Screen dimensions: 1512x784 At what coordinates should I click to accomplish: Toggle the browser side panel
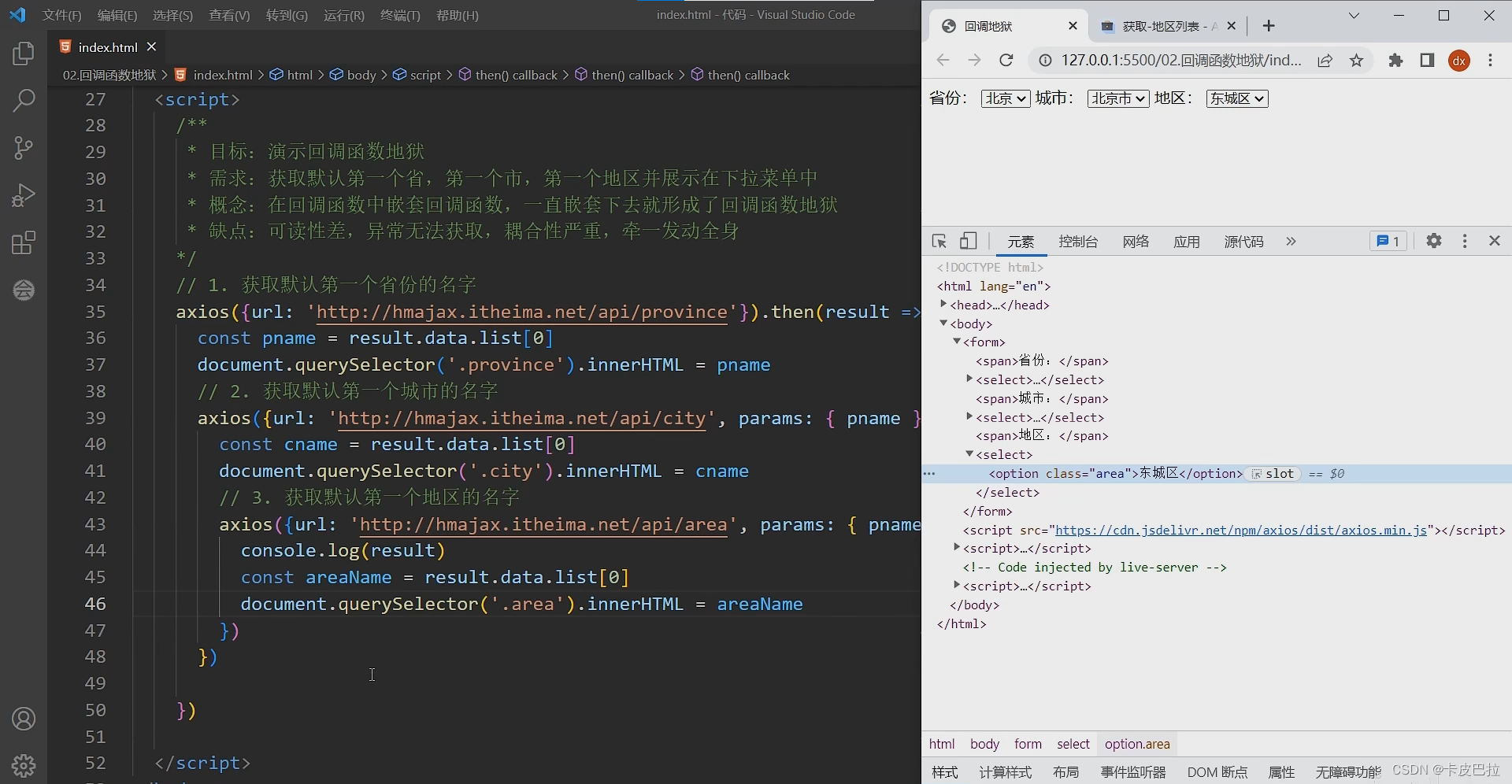click(x=1427, y=61)
